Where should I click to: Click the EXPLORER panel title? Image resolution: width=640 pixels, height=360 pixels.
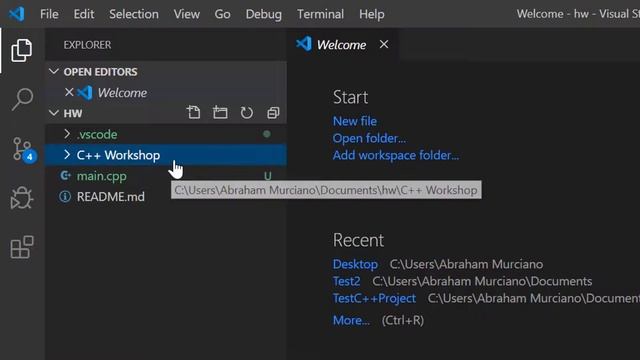point(87,45)
